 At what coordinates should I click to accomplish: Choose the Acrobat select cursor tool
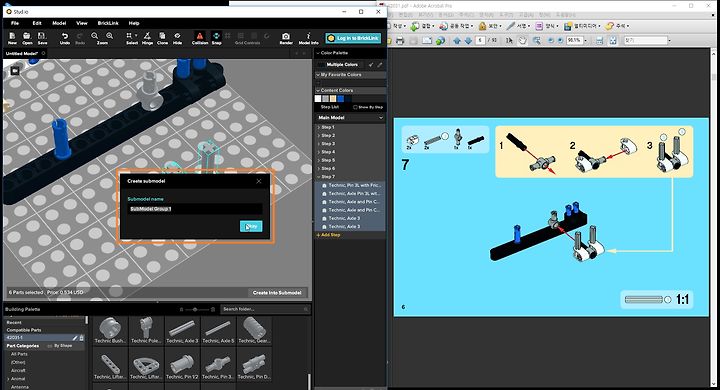(509, 40)
